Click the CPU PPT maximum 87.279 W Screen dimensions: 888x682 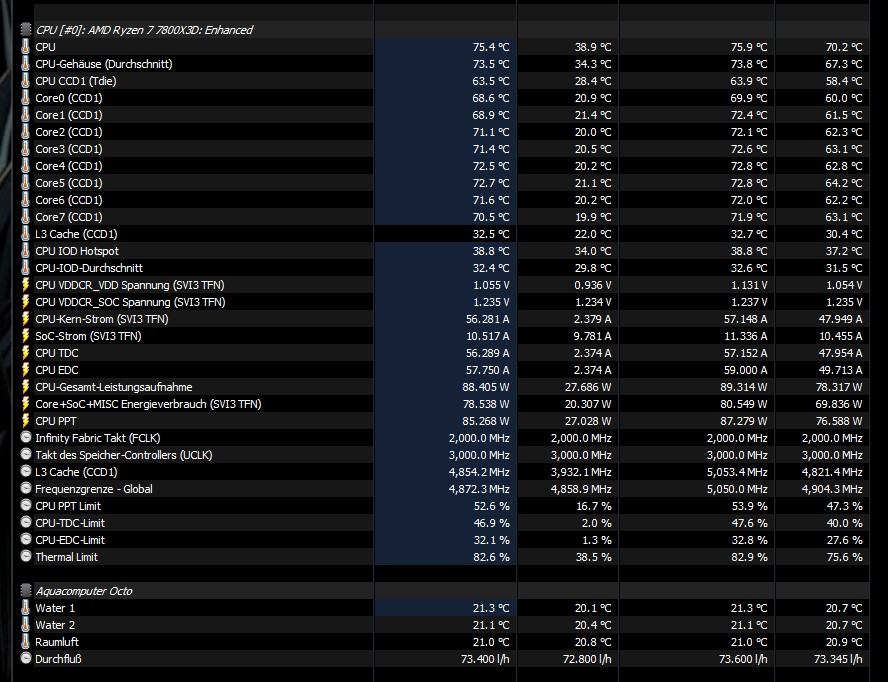coord(744,421)
